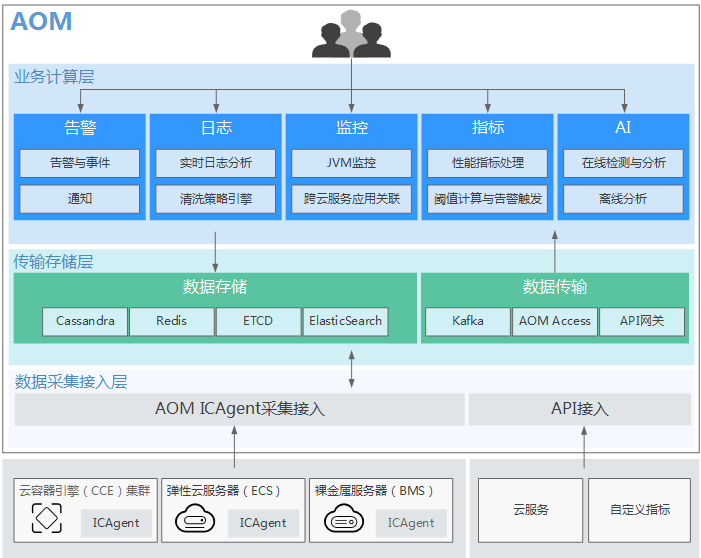The width and height of the screenshot is (701, 558).
Task: Select the Kafka transport box
Action: [x=468, y=321]
